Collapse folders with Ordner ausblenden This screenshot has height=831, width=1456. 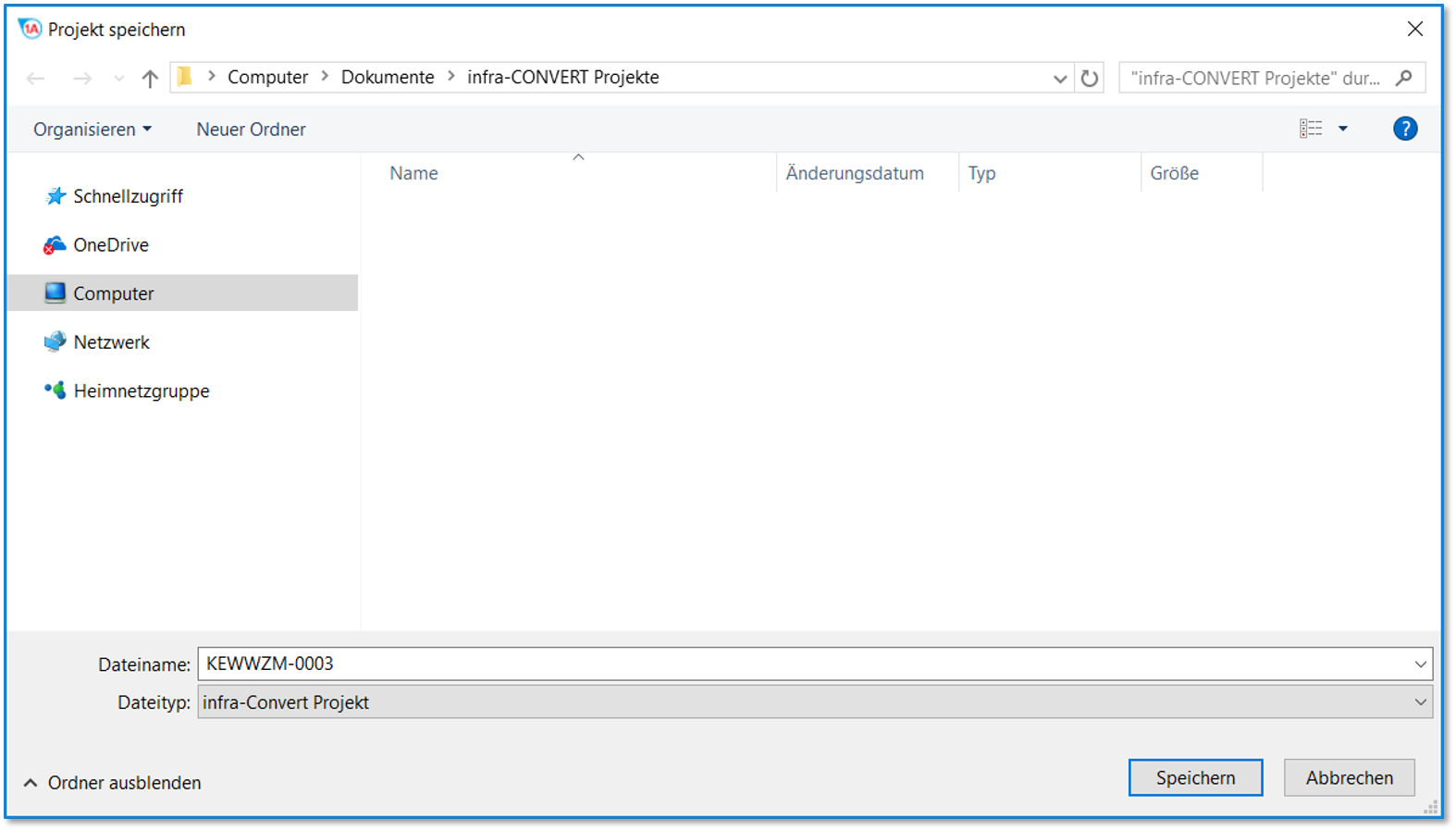(x=112, y=783)
